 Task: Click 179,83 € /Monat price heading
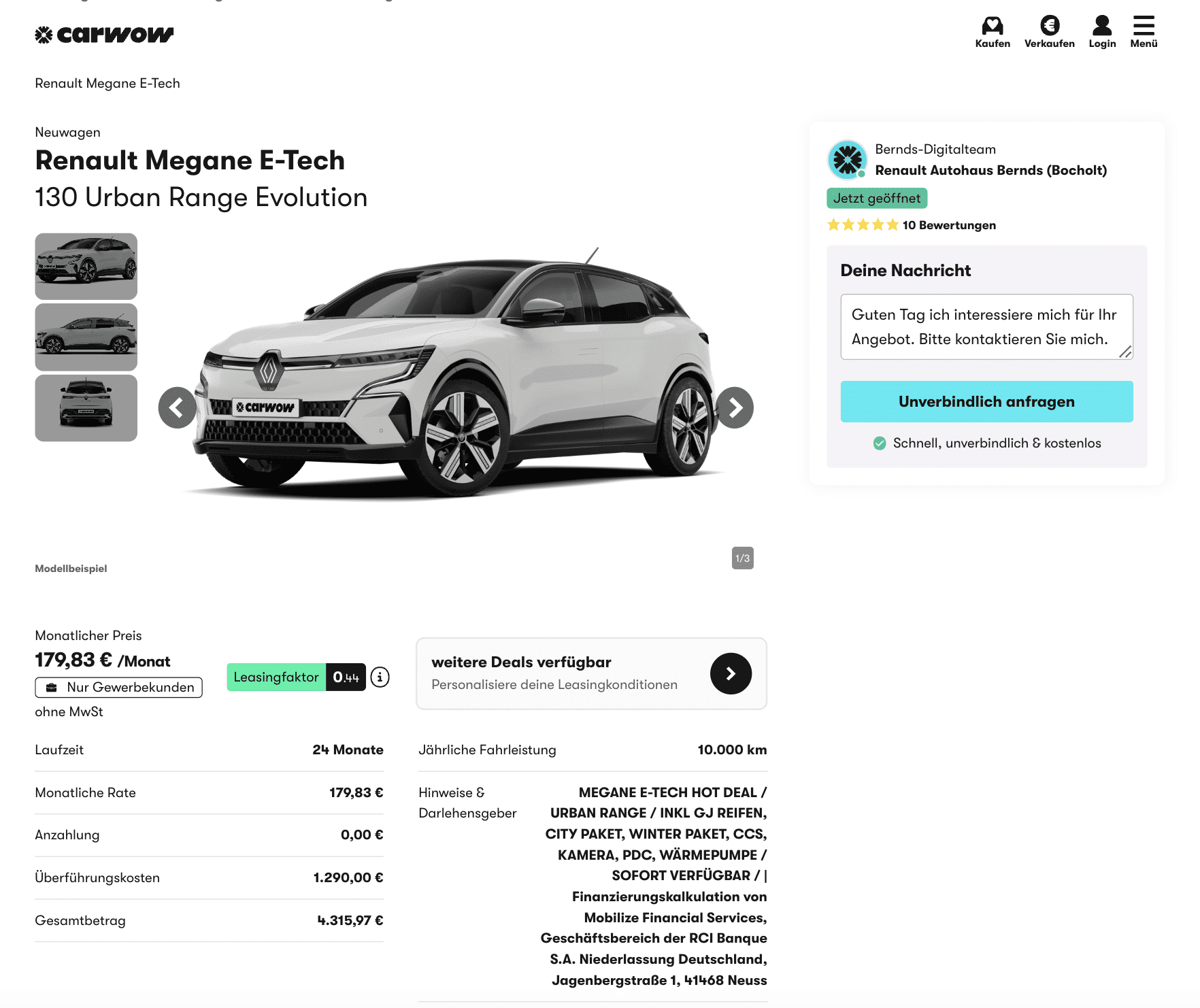103,660
